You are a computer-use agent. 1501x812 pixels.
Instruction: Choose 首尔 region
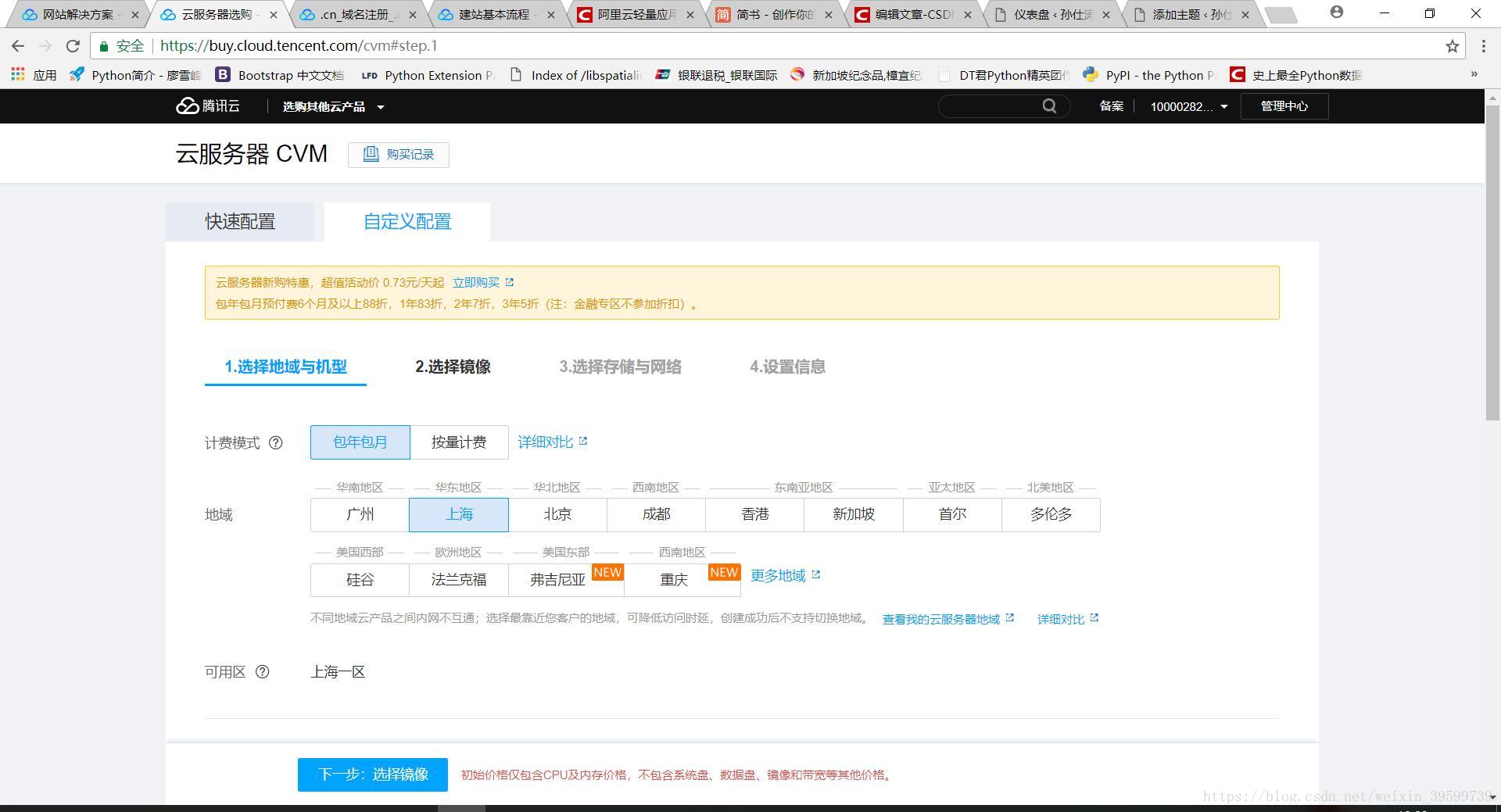click(x=952, y=514)
